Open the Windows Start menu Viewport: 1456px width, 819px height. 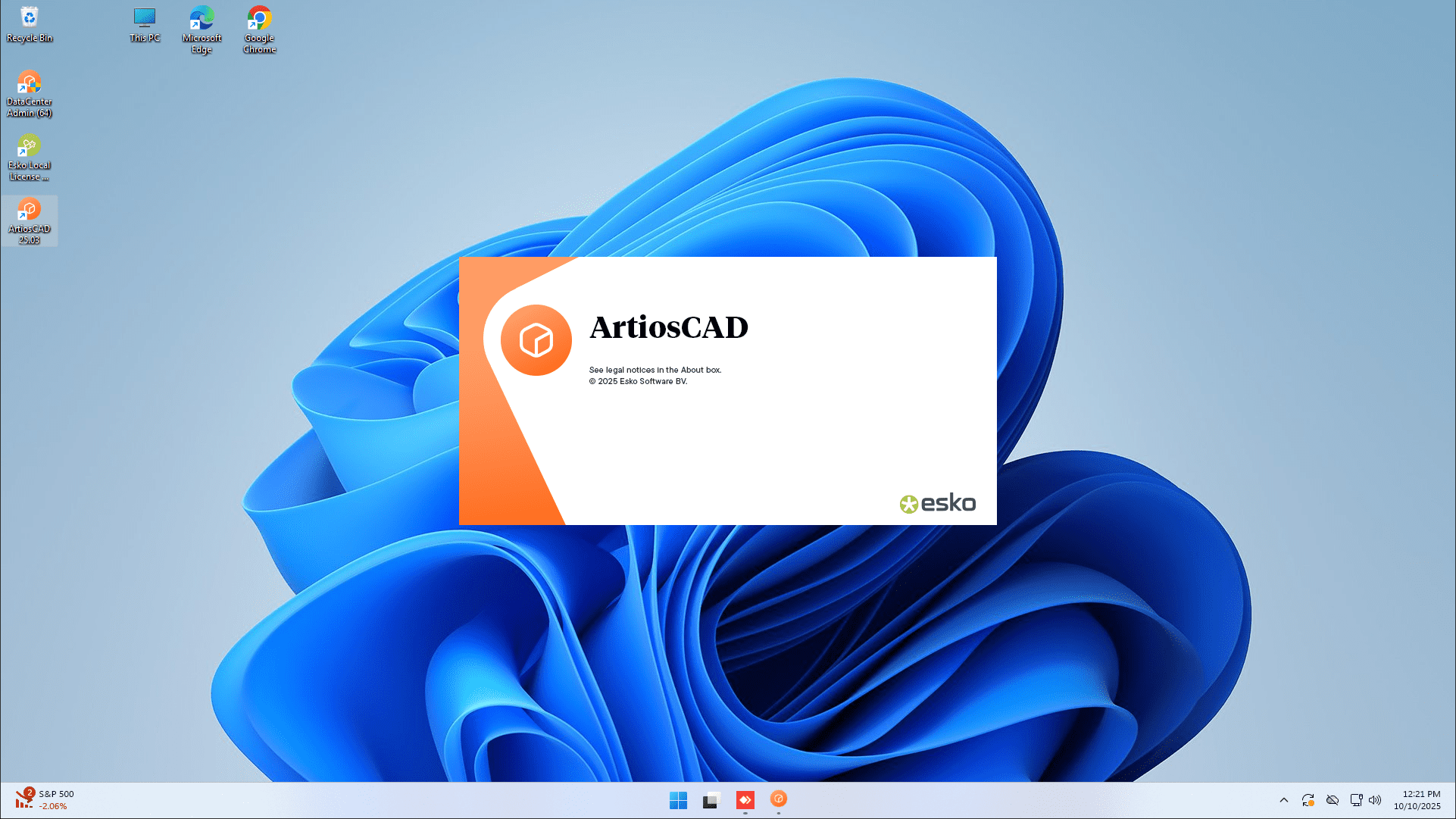click(678, 800)
